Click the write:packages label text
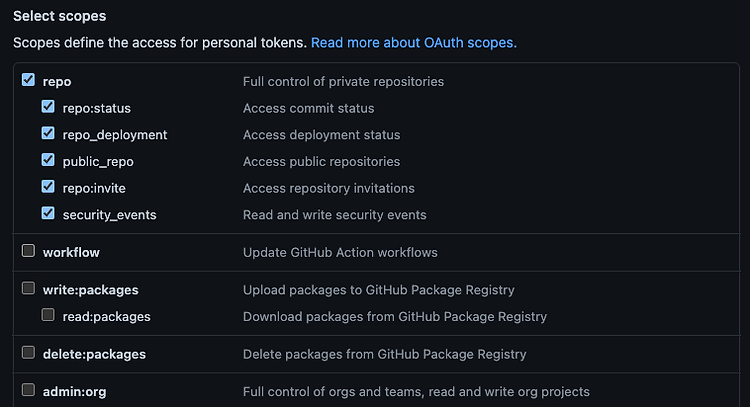This screenshot has height=407, width=750. tap(90, 290)
